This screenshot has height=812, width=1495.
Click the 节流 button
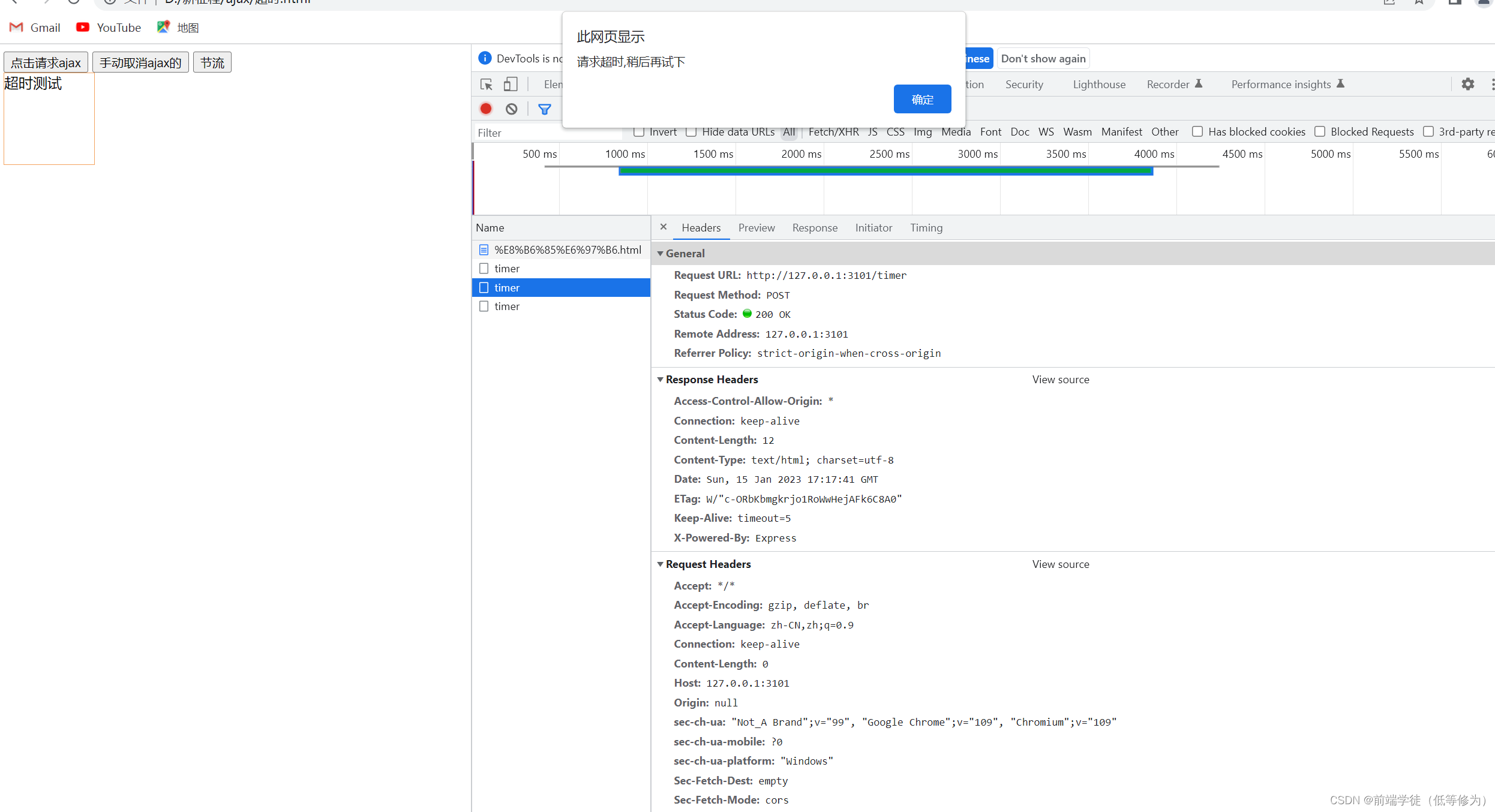pos(212,62)
